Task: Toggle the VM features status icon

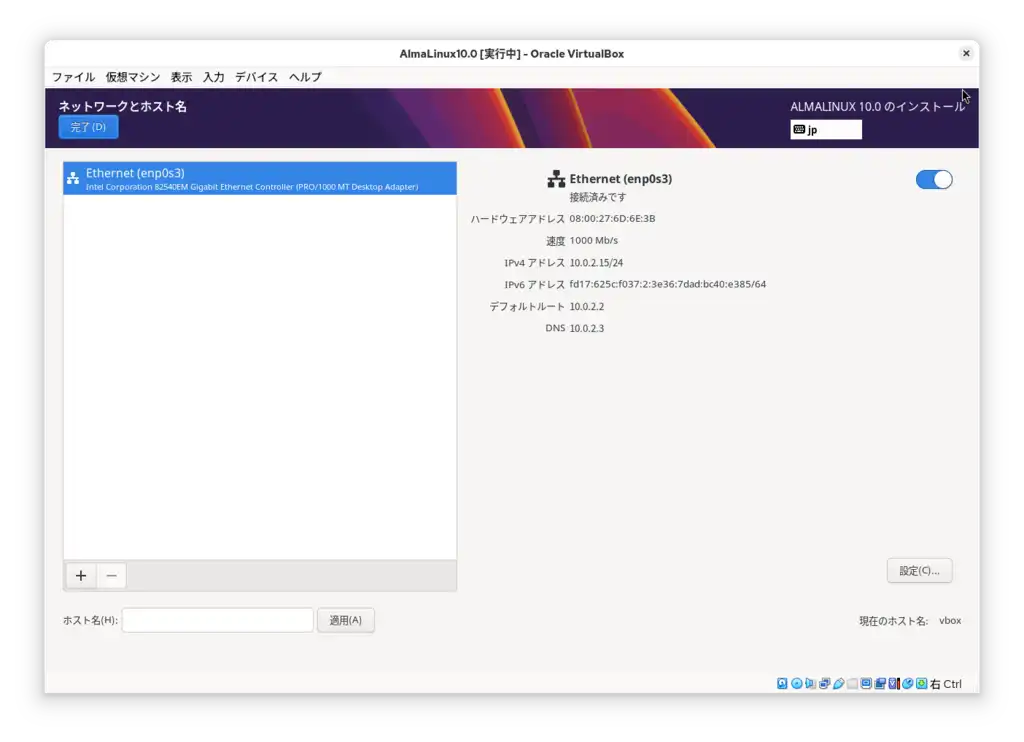Action: tap(893, 683)
